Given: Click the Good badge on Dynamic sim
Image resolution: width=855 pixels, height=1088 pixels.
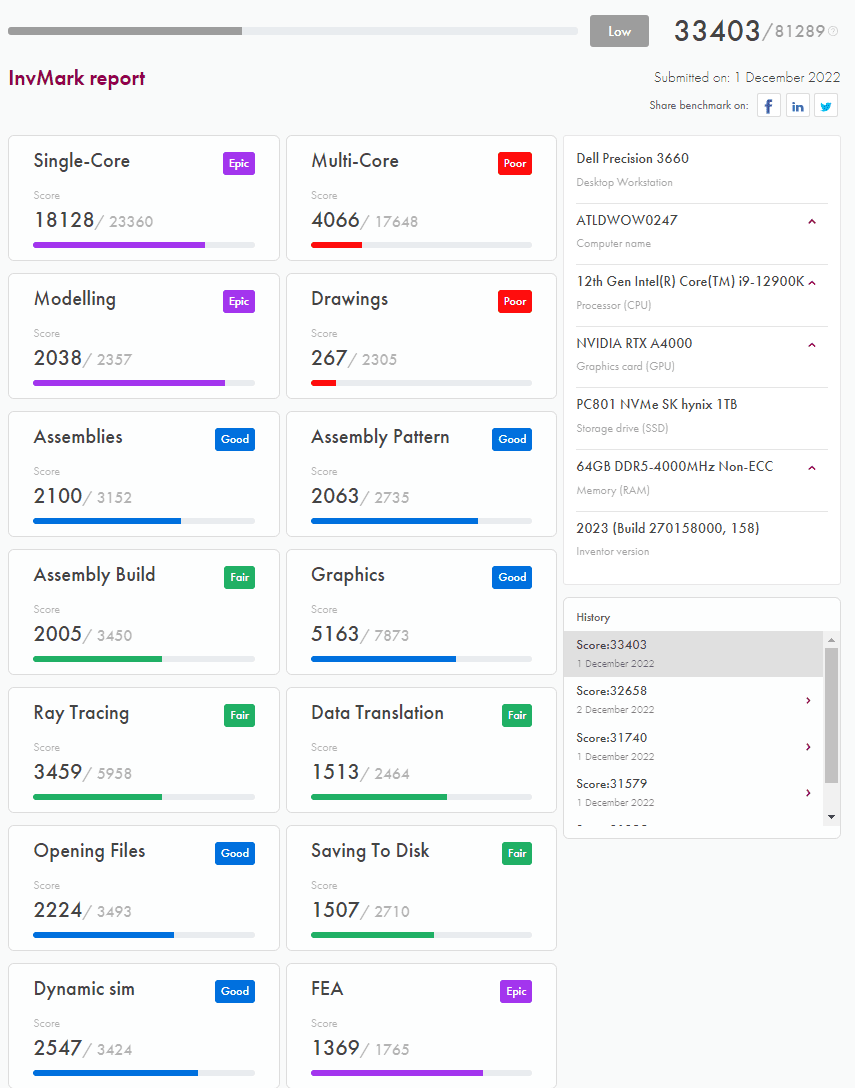Looking at the screenshot, I should 235,992.
